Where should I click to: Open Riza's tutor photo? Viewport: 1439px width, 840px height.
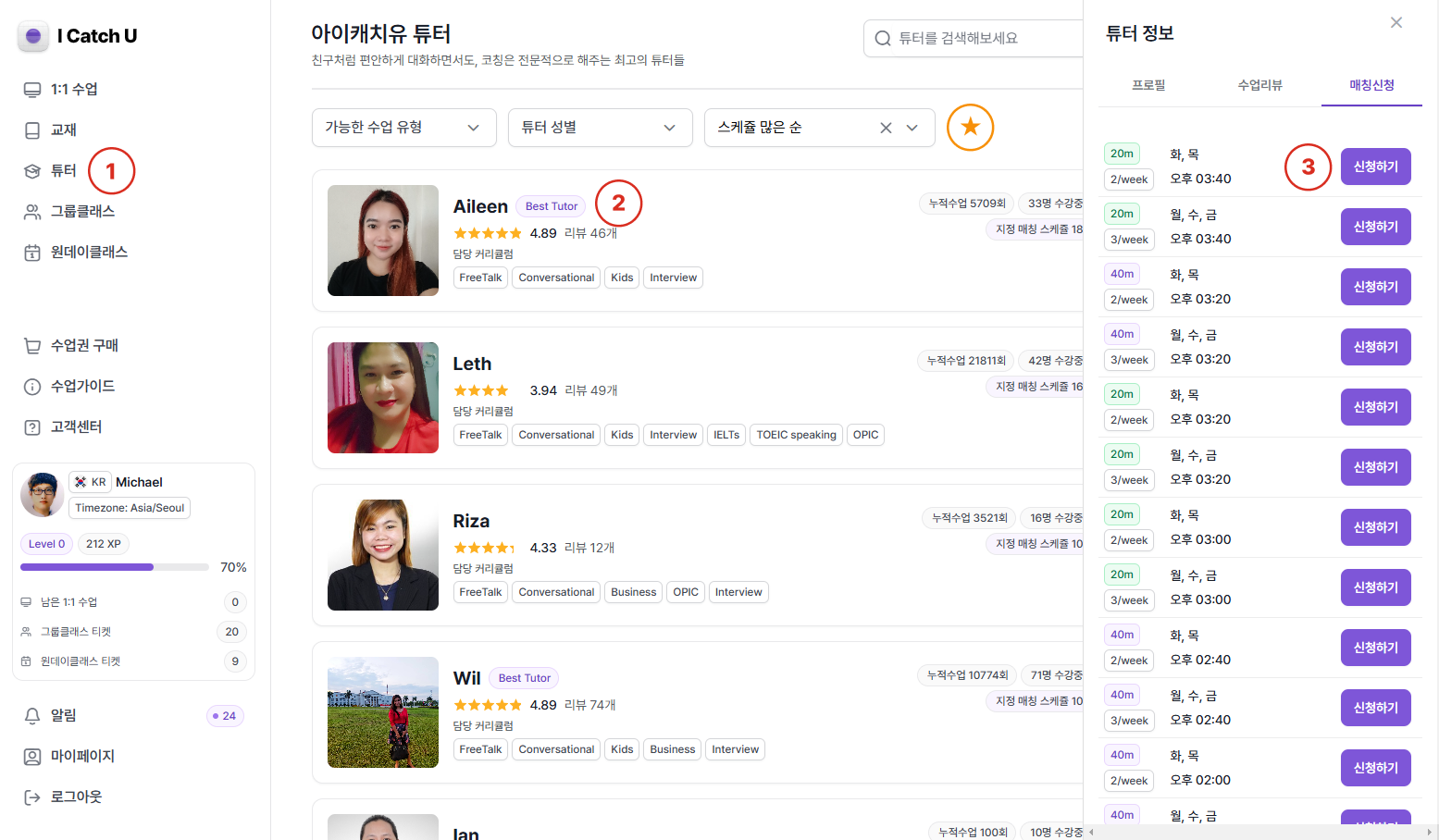click(x=383, y=555)
